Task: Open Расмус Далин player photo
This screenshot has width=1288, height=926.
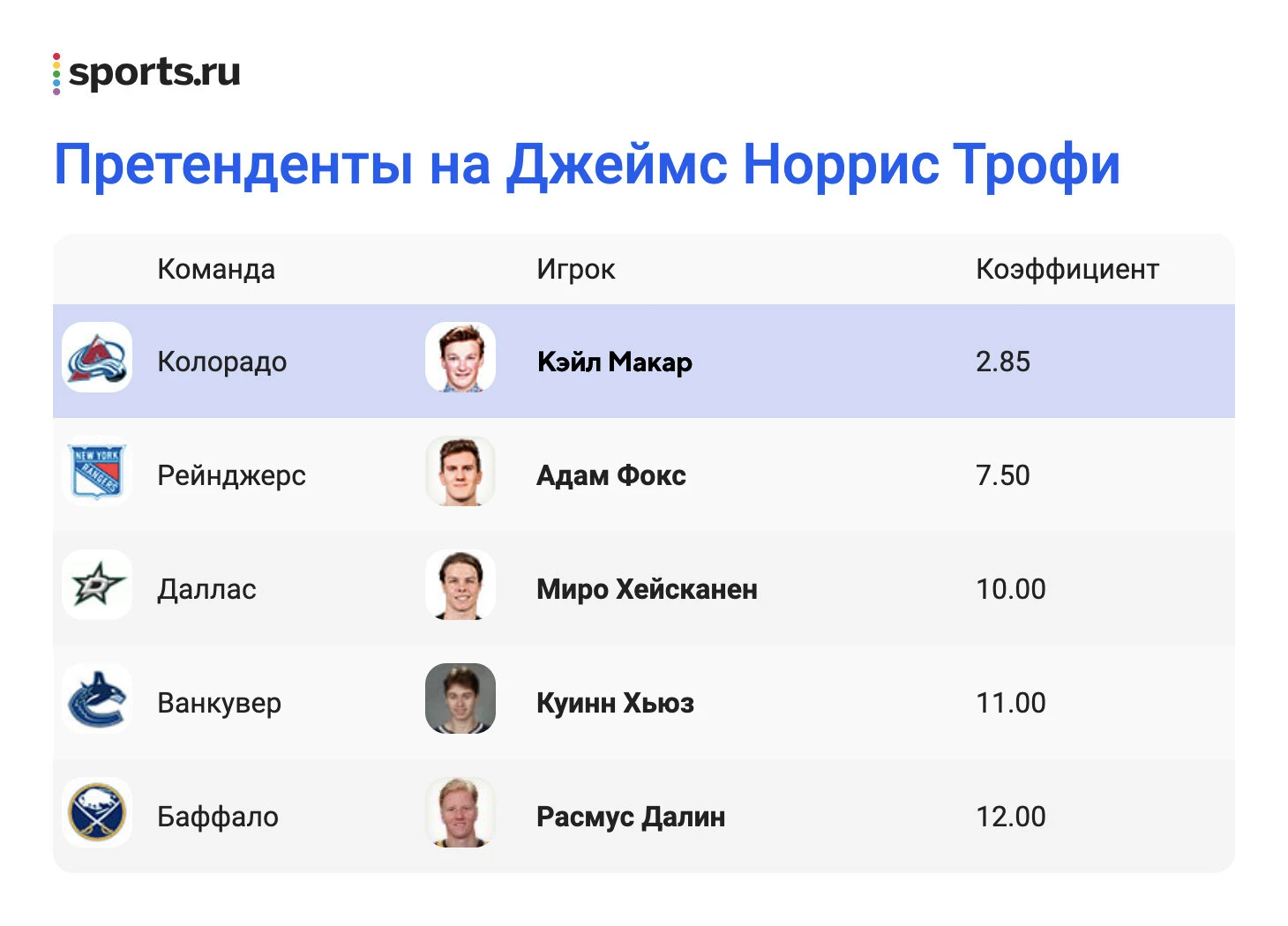Action: coord(461,812)
